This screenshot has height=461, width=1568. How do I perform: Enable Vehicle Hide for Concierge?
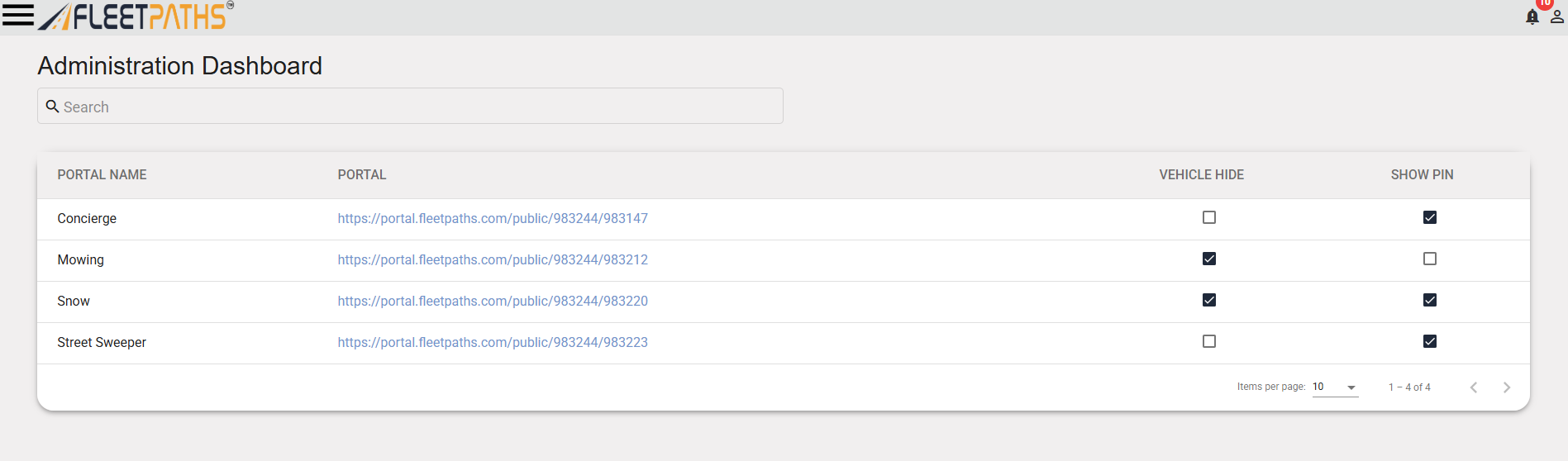pyautogui.click(x=1208, y=217)
